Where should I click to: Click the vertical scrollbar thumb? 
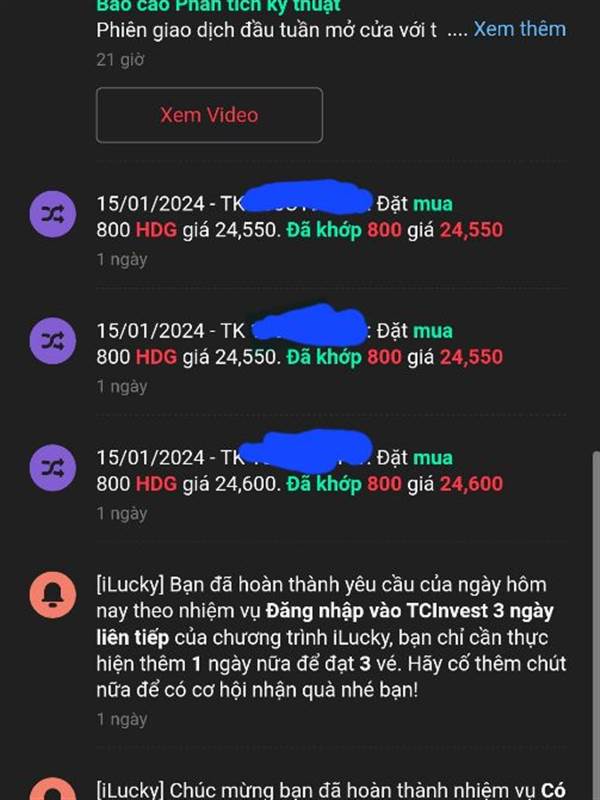pyautogui.click(x=596, y=625)
